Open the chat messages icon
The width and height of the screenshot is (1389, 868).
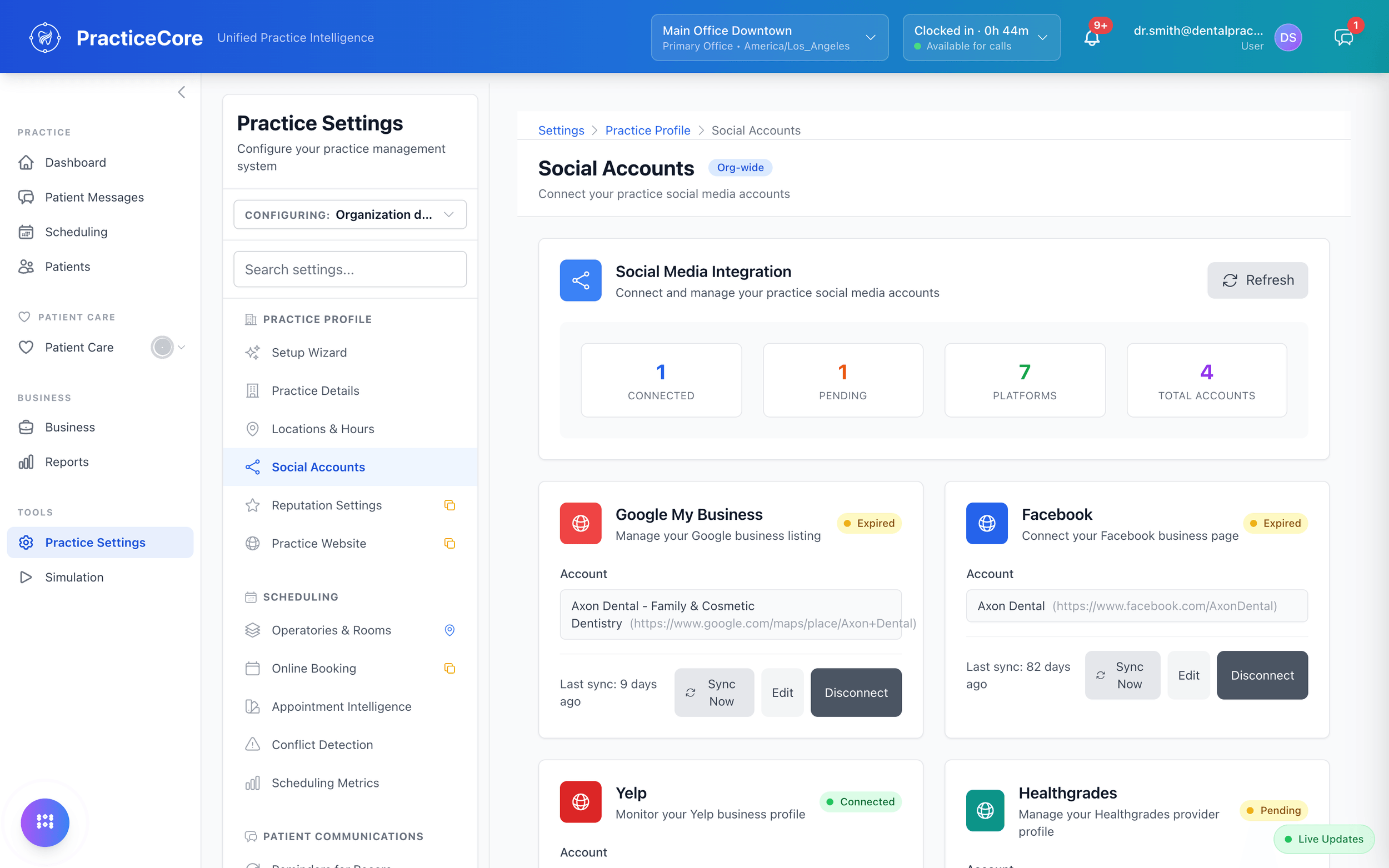(1343, 38)
